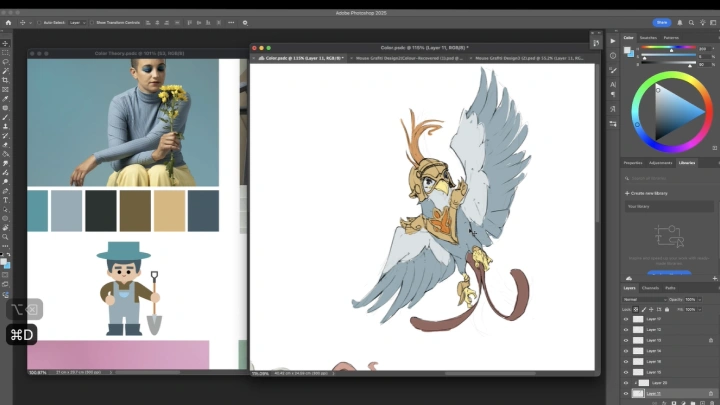The image size is (720, 405).
Task: Select the Move tool in toolbar
Action: 6,43
